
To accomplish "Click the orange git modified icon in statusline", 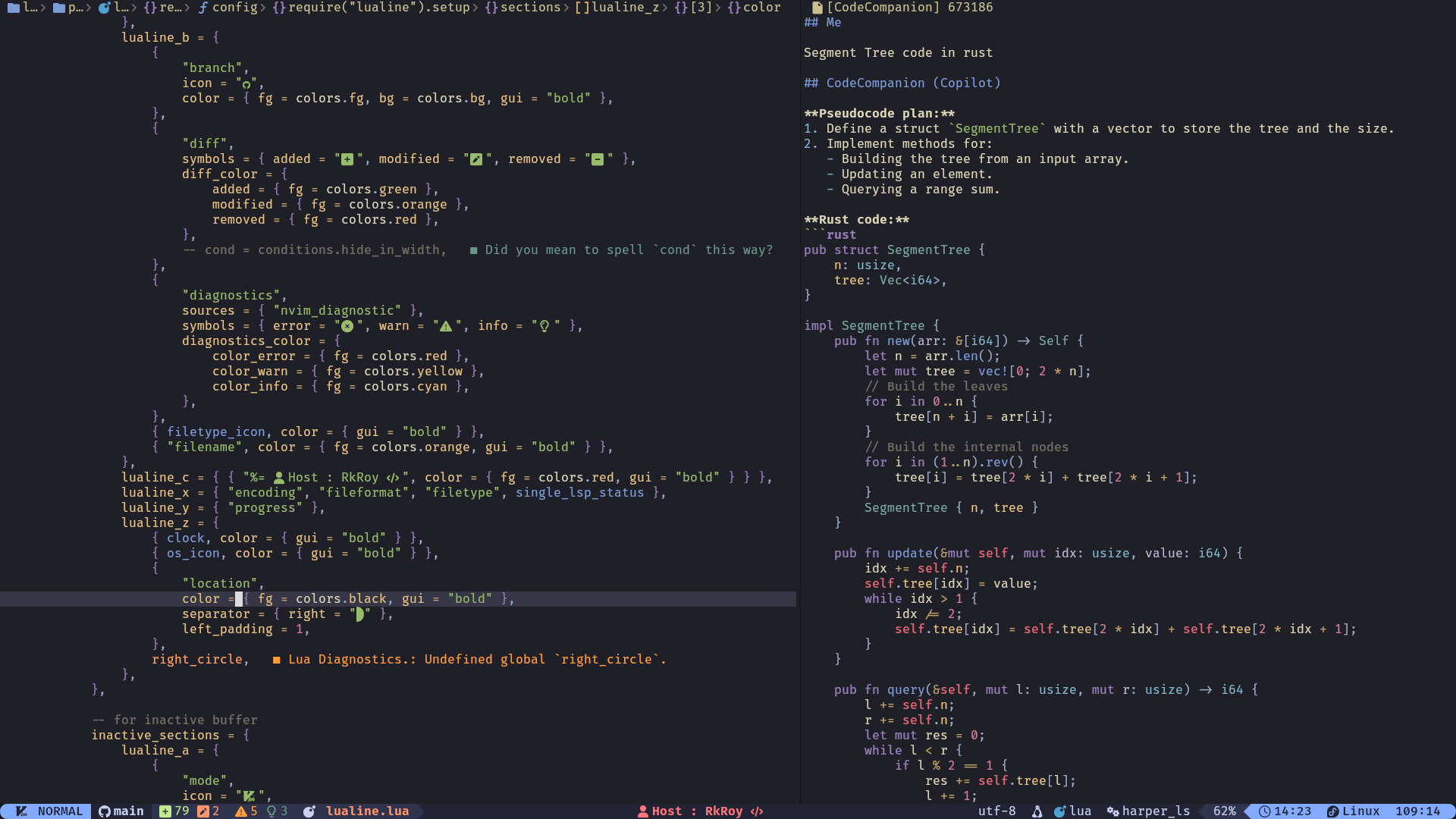I will pyautogui.click(x=203, y=811).
